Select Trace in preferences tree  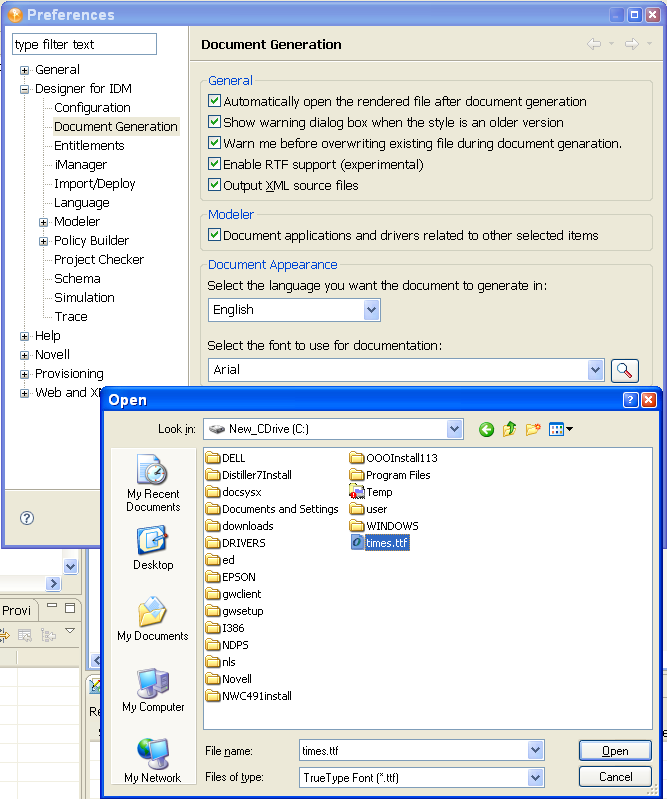(x=71, y=317)
